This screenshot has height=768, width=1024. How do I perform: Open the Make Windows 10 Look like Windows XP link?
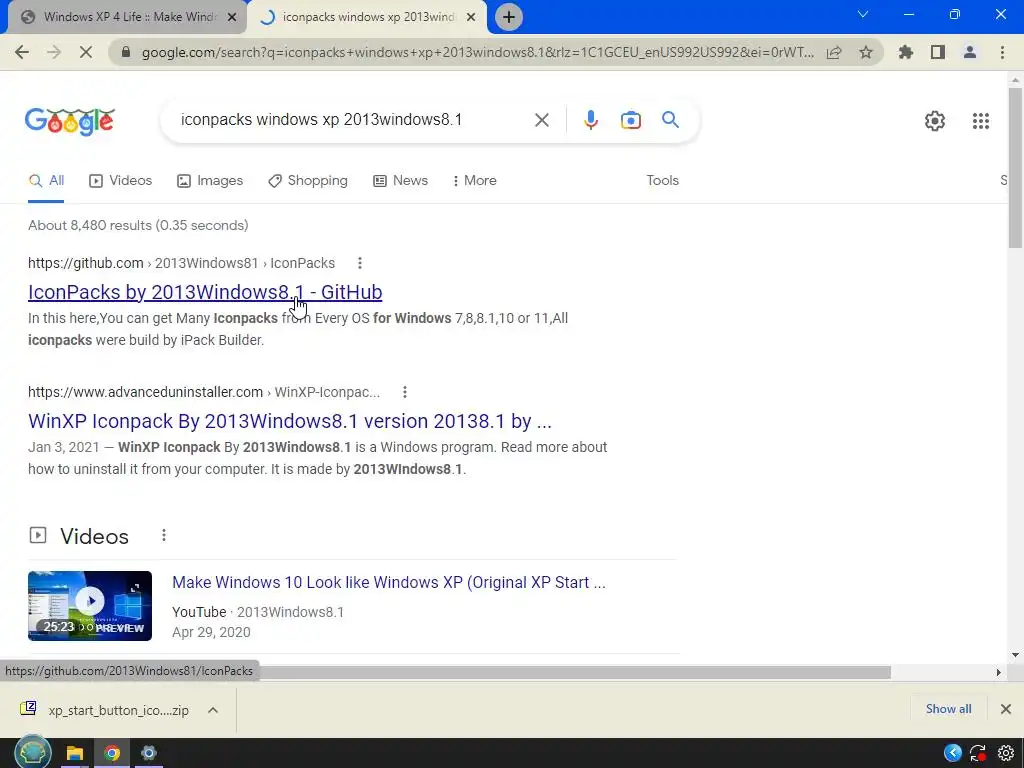pos(389,583)
